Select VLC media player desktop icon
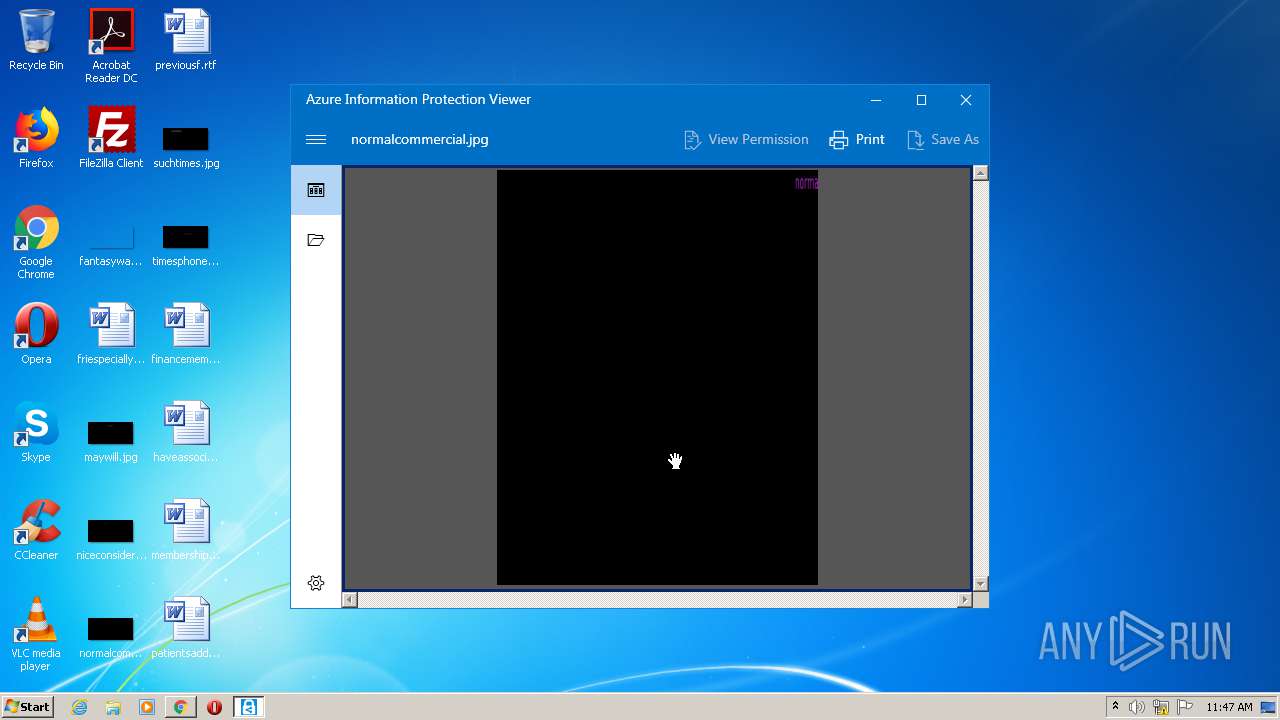This screenshot has width=1280, height=720. (x=36, y=634)
